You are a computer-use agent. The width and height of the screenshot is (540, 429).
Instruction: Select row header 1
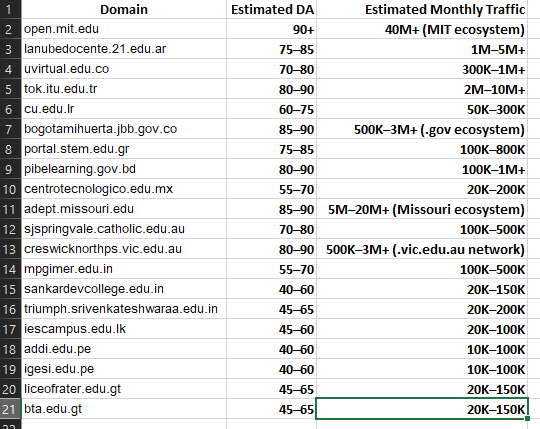(x=10, y=9)
